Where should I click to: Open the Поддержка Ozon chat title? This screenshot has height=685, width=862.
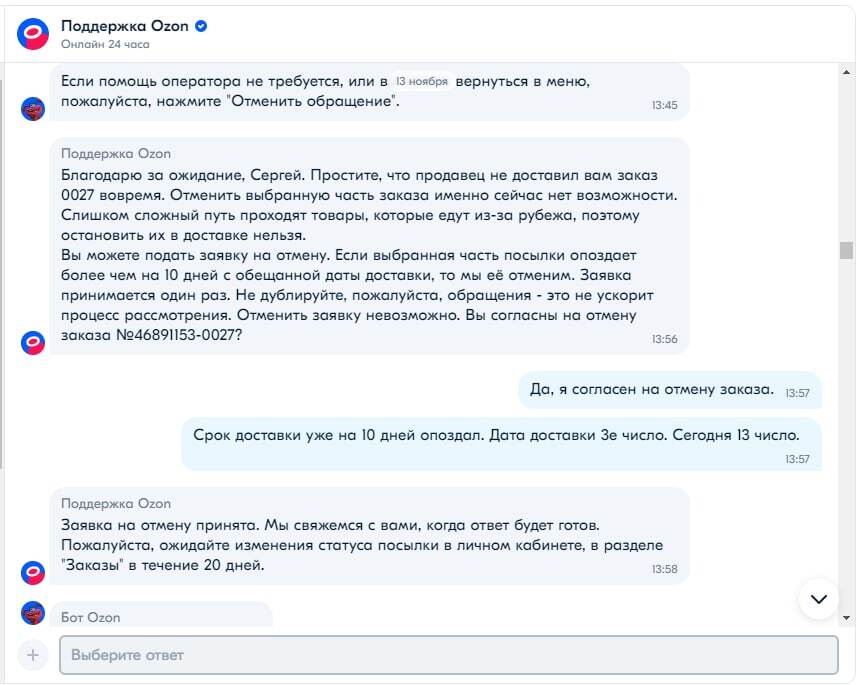tap(125, 26)
